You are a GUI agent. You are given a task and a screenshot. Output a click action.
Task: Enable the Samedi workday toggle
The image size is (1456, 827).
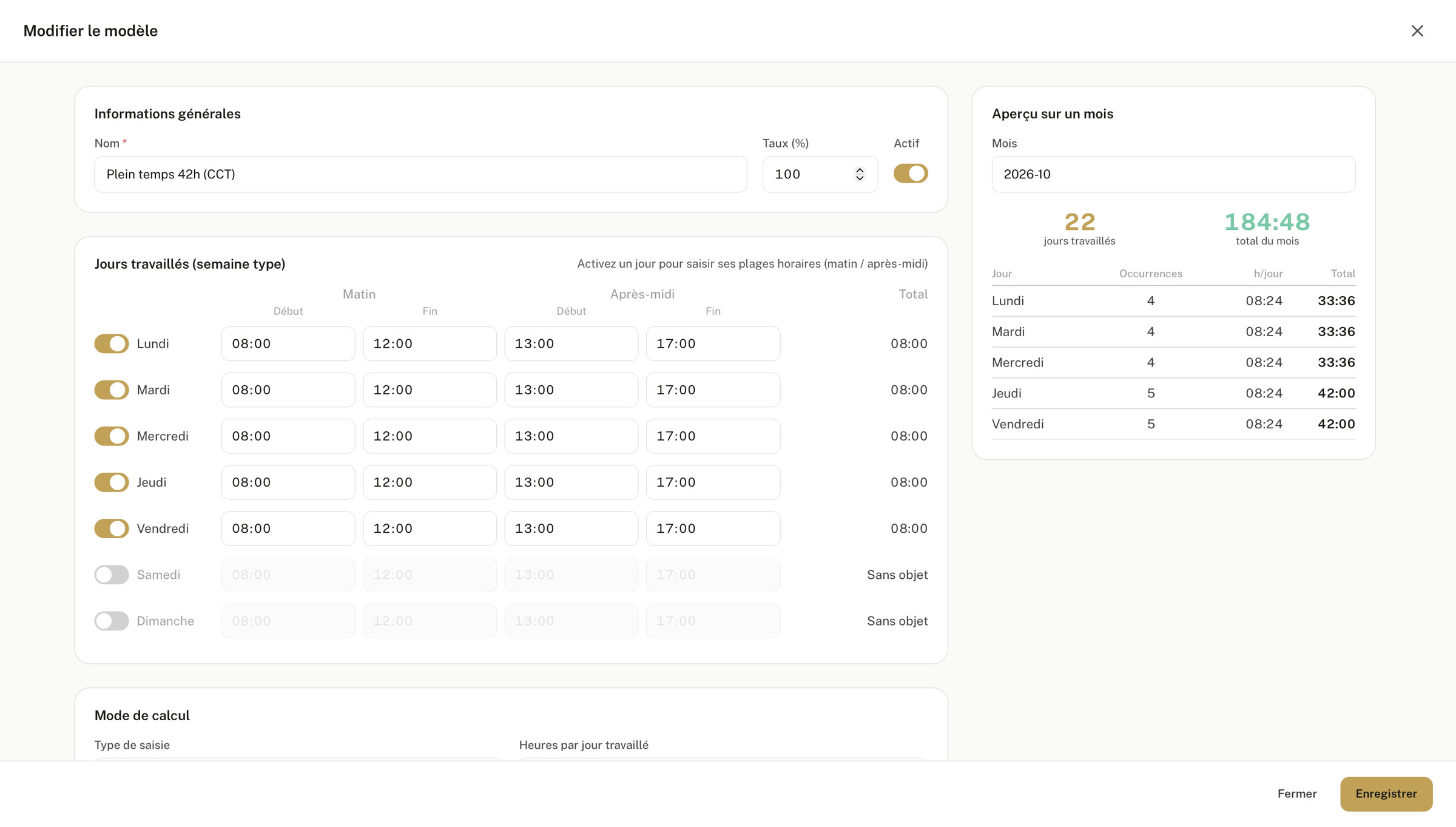pos(112,575)
